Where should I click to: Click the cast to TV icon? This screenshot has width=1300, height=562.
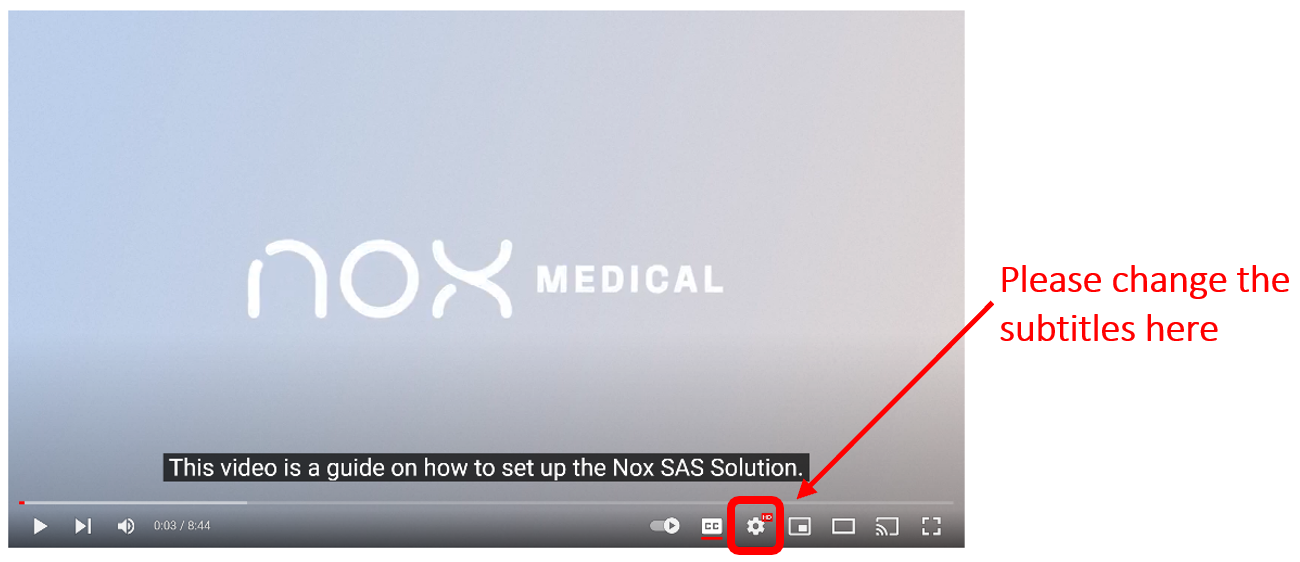(887, 526)
